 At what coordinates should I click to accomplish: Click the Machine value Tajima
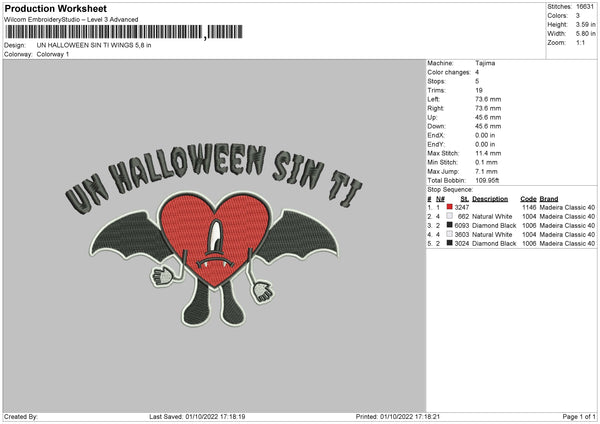coord(486,63)
